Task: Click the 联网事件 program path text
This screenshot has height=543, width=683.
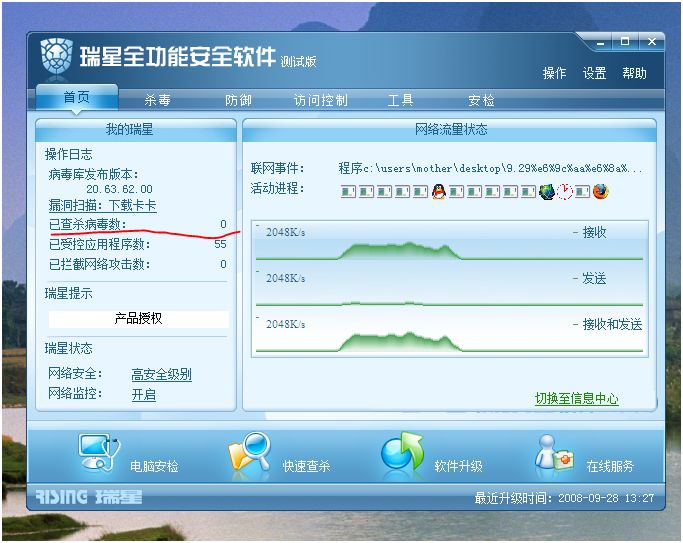Action: (490, 168)
